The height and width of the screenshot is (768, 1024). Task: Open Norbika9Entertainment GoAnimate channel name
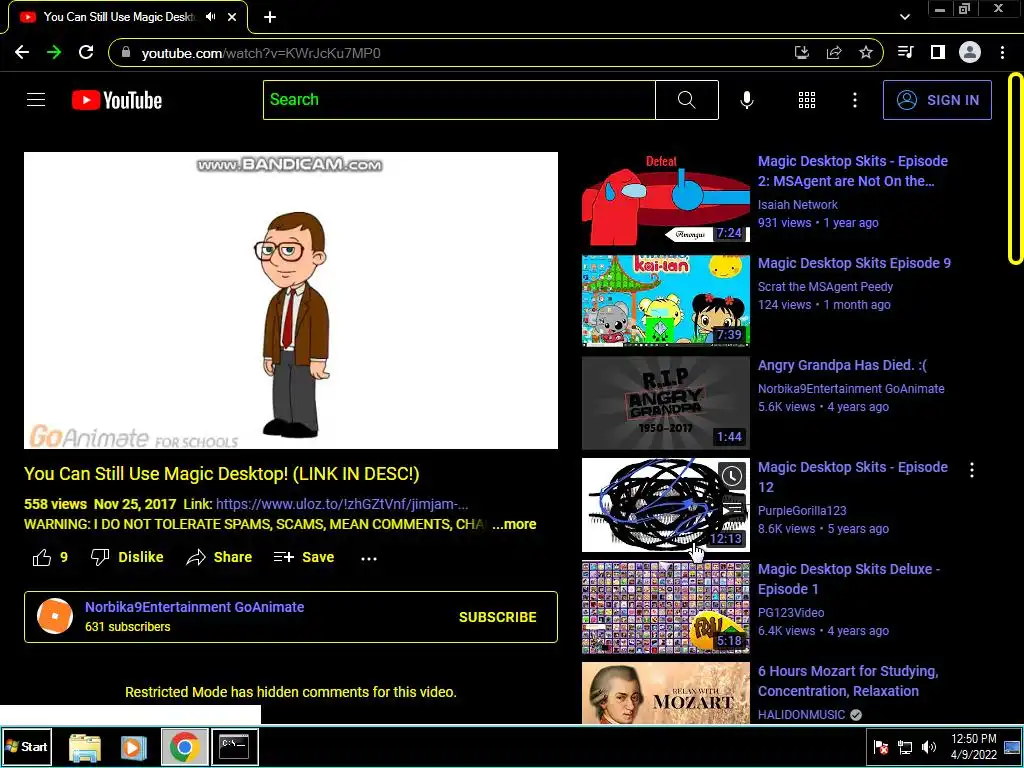coord(195,607)
